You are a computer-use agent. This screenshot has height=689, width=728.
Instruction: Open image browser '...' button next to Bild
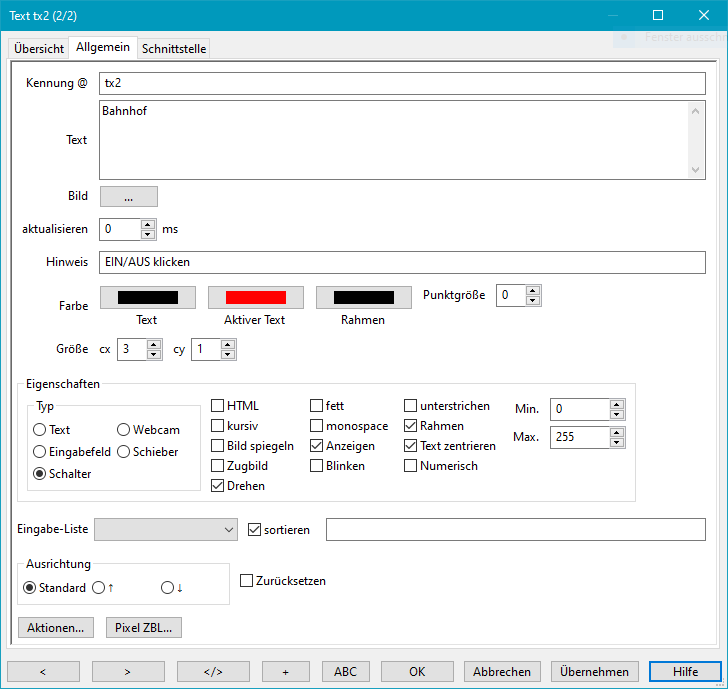[x=129, y=197]
